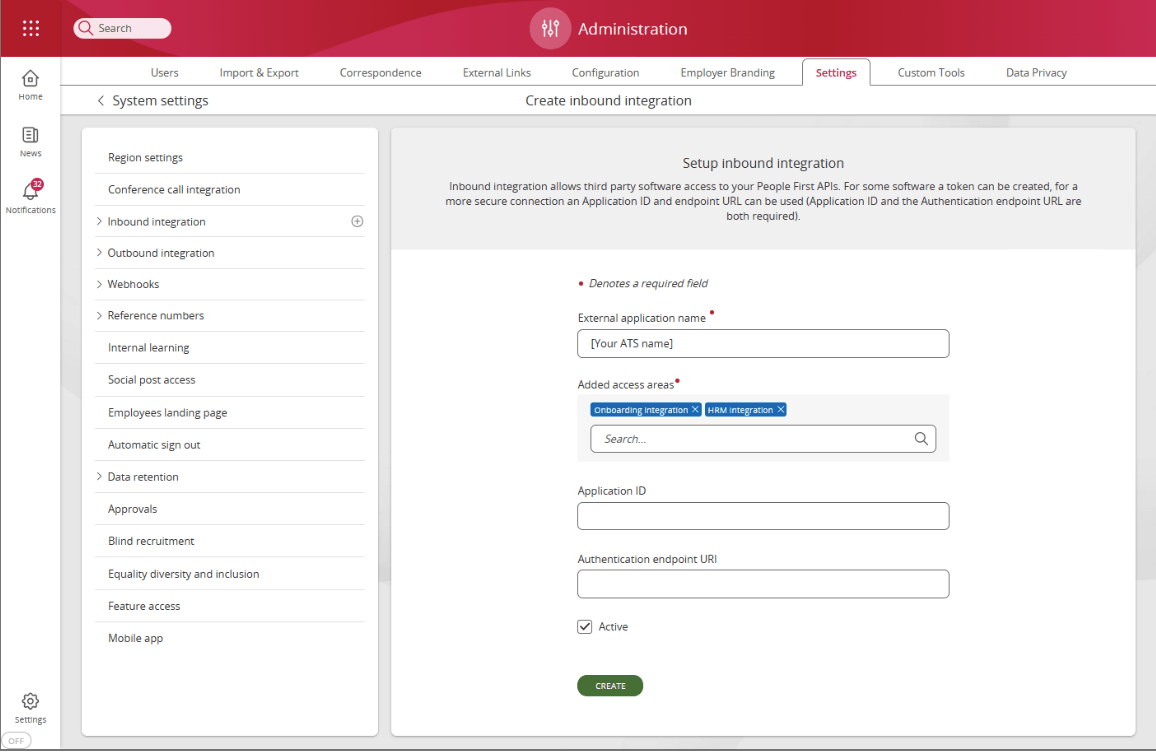The width and height of the screenshot is (1156, 752).
Task: Go to Home in sidebar
Action: point(31,84)
